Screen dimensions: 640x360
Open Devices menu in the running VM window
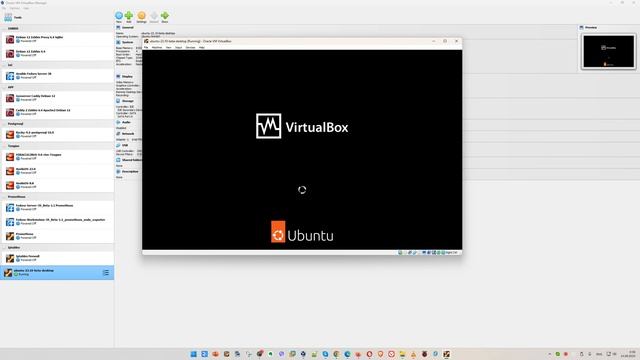click(x=190, y=47)
